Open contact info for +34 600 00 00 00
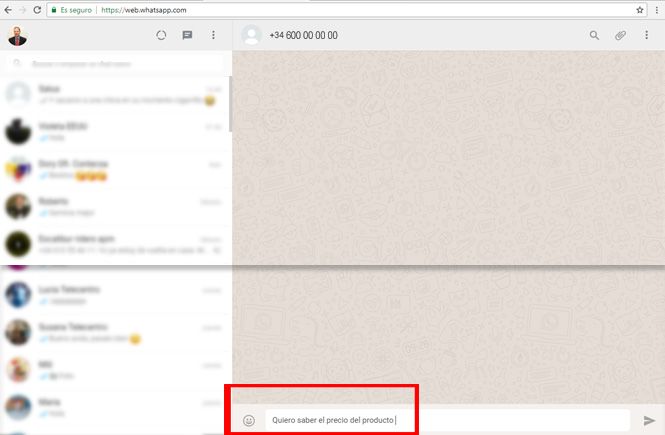665x435 pixels. tap(303, 36)
